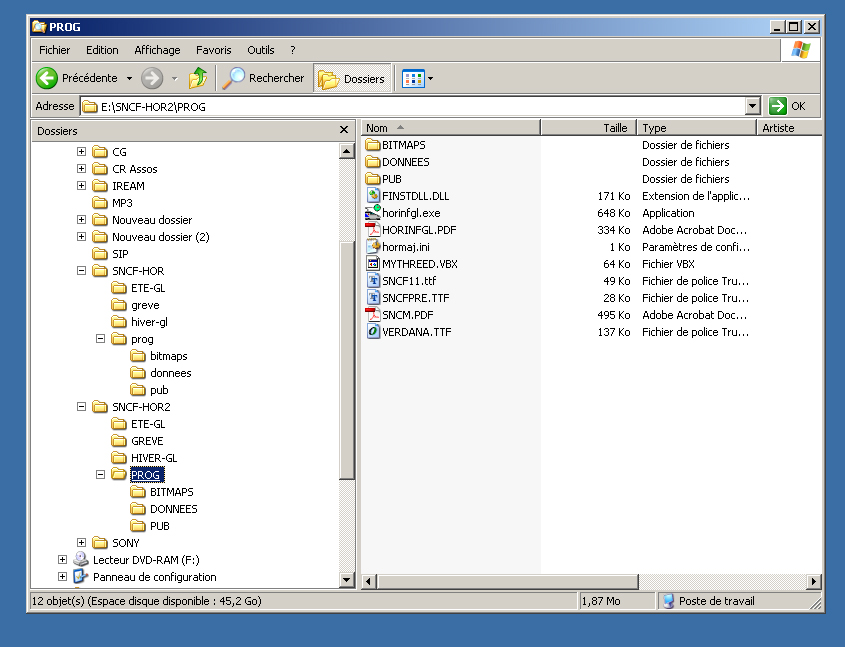Expand the CR Assos folder node
This screenshot has width=845, height=647.
81,169
